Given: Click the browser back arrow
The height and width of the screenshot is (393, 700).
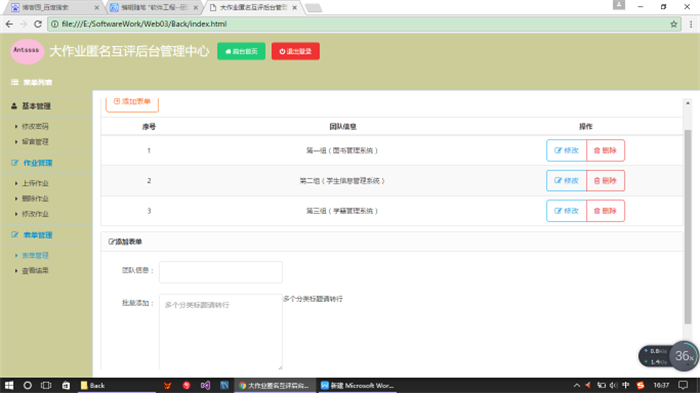Looking at the screenshot, I should (x=9, y=24).
